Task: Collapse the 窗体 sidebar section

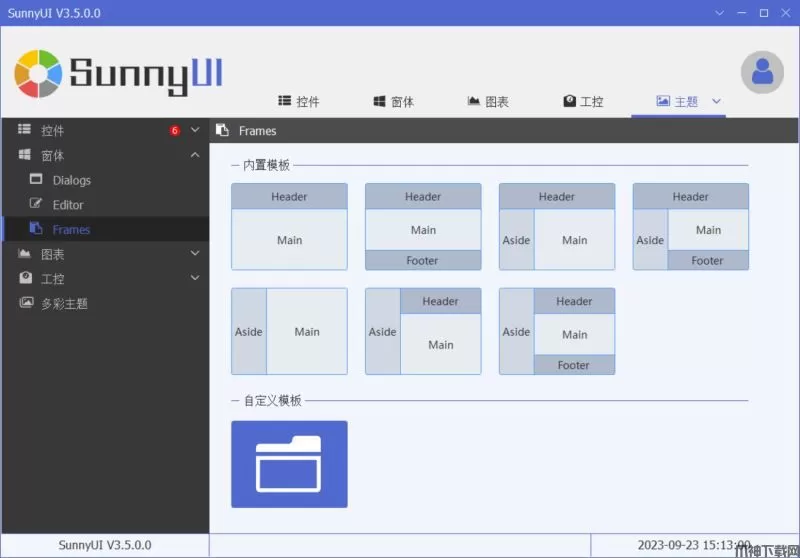Action: click(x=195, y=155)
